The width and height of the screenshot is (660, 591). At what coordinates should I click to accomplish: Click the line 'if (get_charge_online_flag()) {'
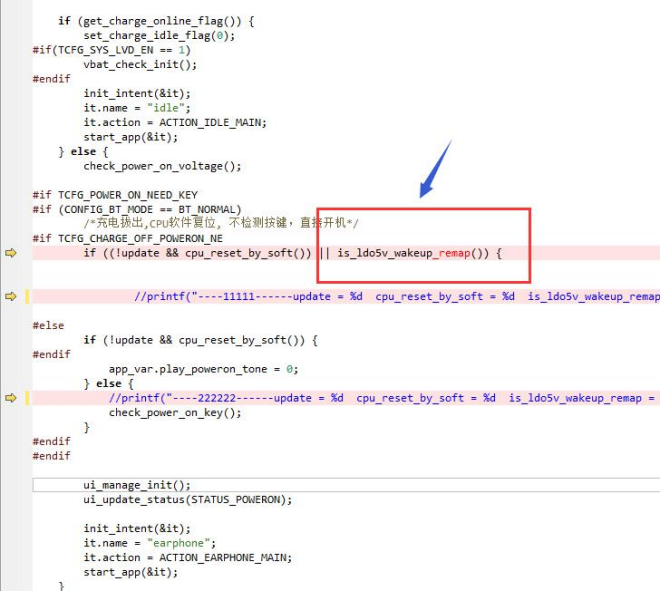pos(156,21)
